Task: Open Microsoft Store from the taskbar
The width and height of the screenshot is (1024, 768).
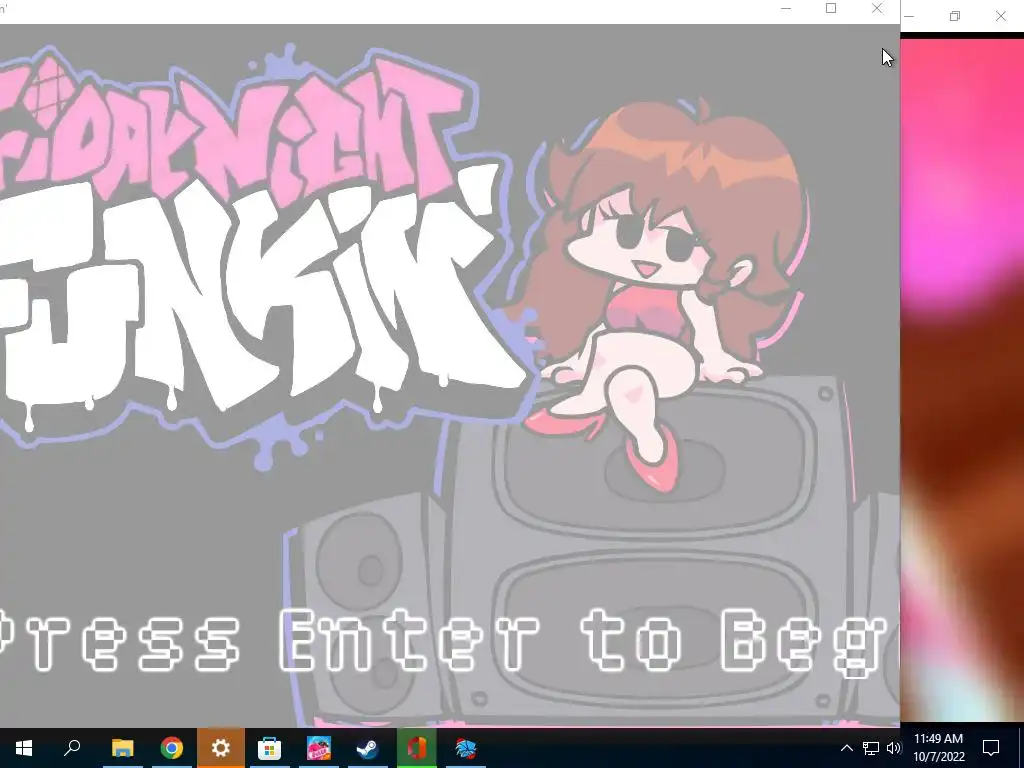Action: [269, 748]
